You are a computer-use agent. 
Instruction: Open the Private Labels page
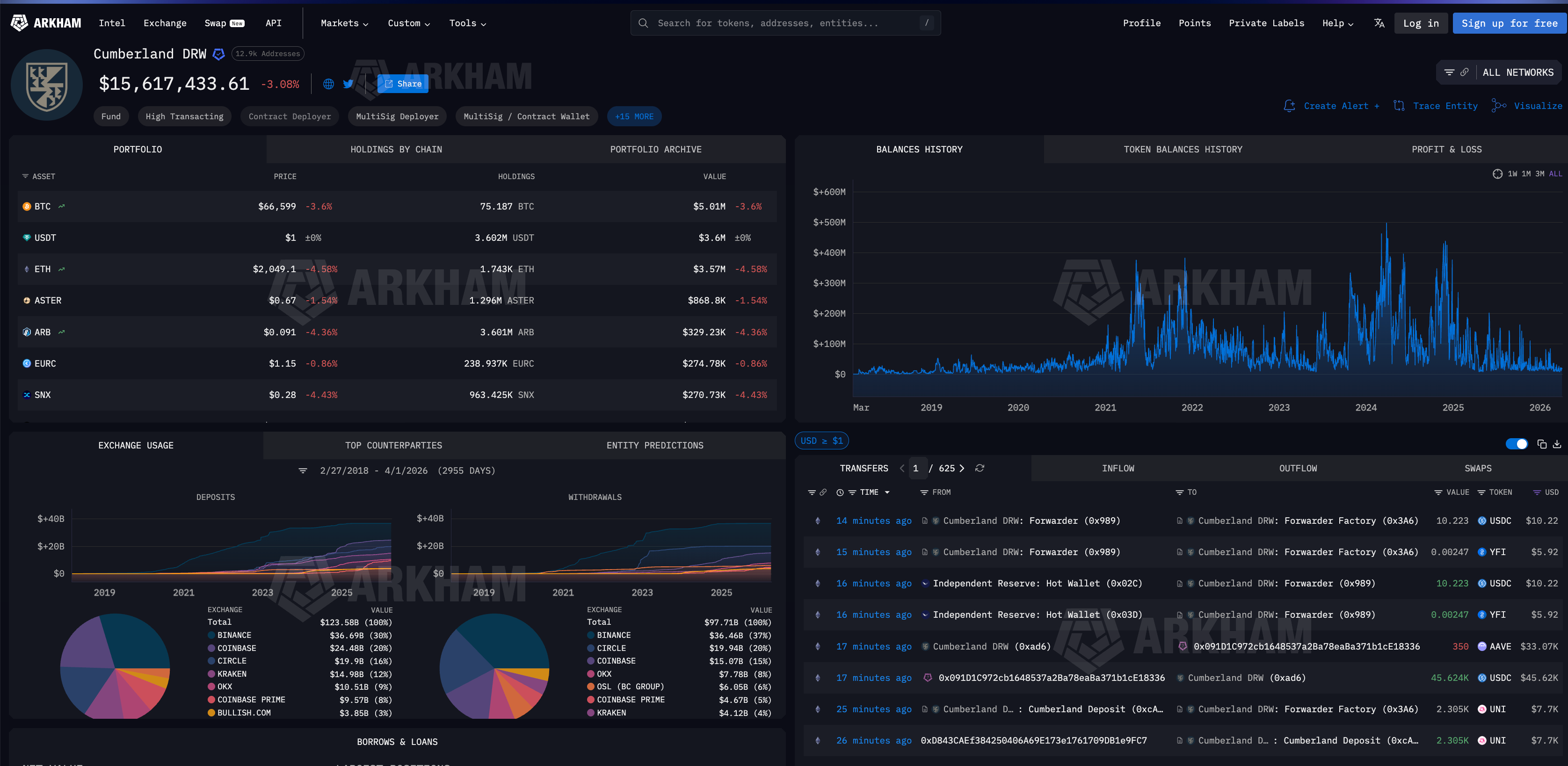point(1266,23)
